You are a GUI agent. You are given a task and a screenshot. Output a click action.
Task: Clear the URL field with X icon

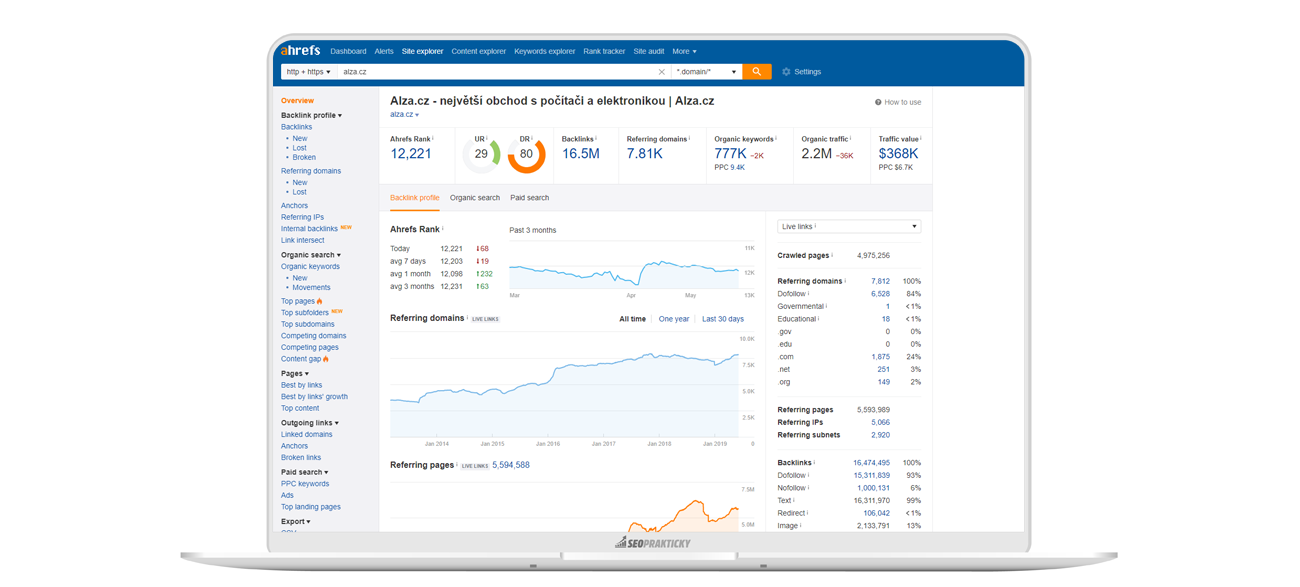pos(661,72)
